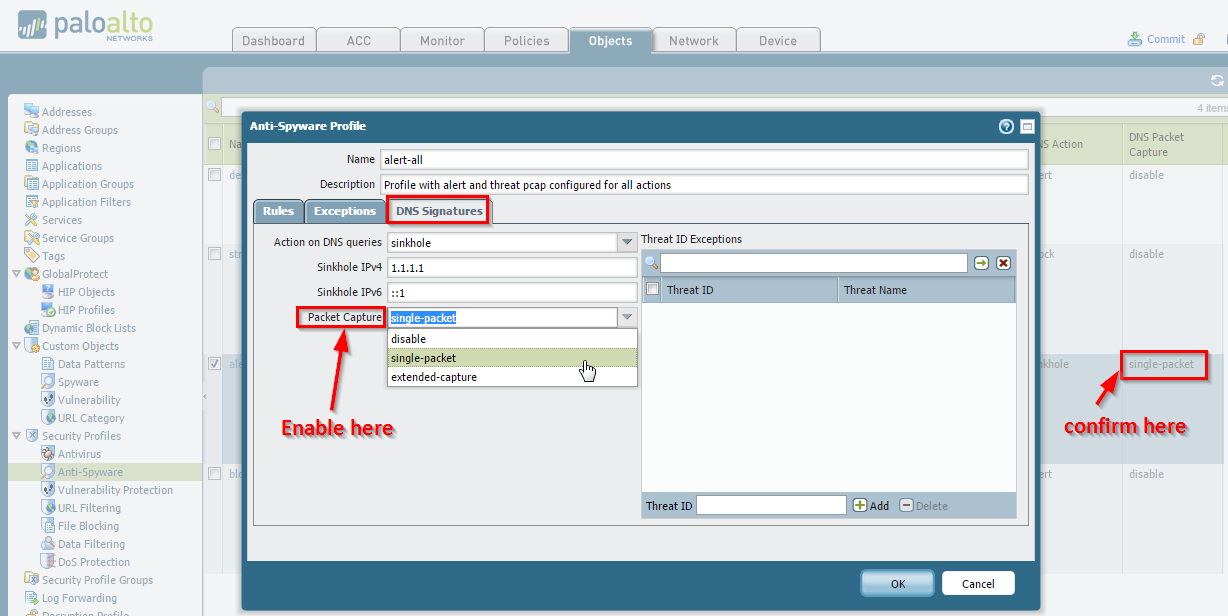
Task: Click the help icon in the dialog title
Action: tap(1007, 126)
